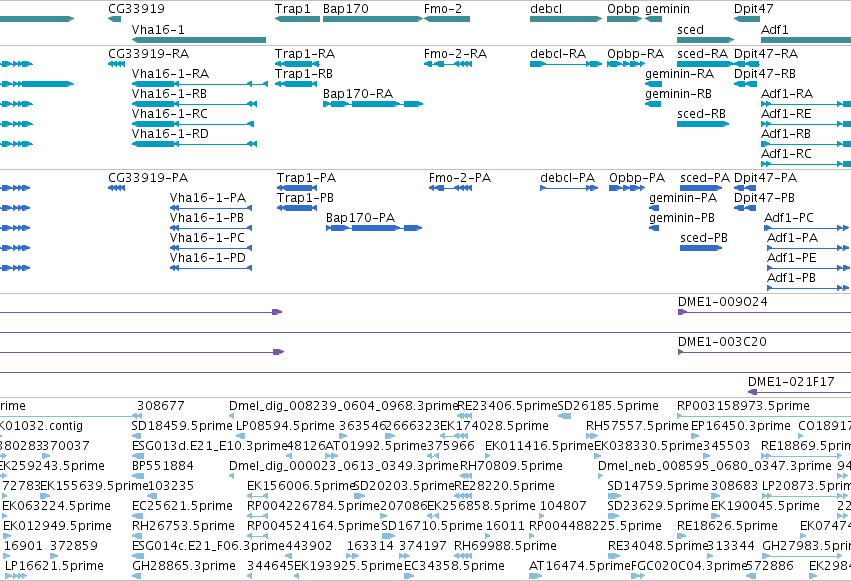Select the CG33919 gene feature
Screen dimensions: 851x581
115,19
